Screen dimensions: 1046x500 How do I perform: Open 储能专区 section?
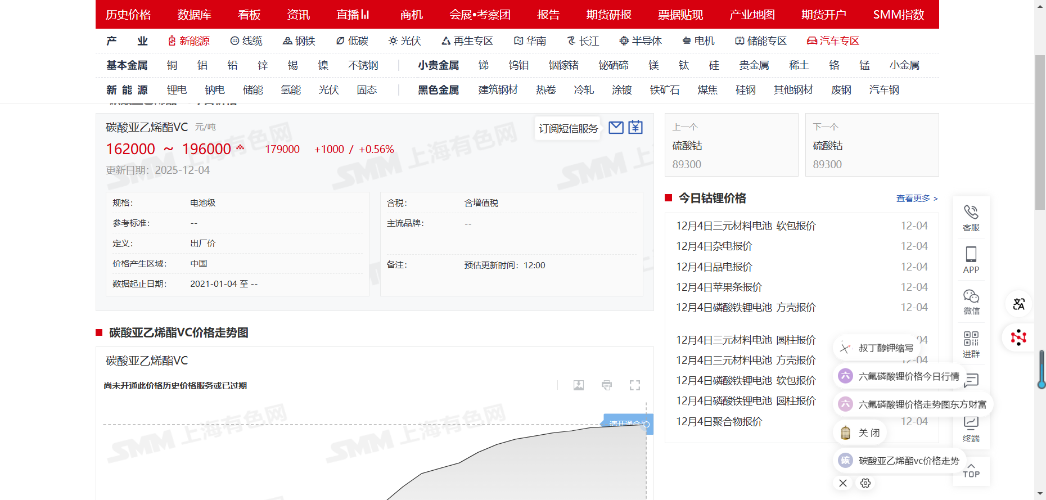(x=760, y=41)
